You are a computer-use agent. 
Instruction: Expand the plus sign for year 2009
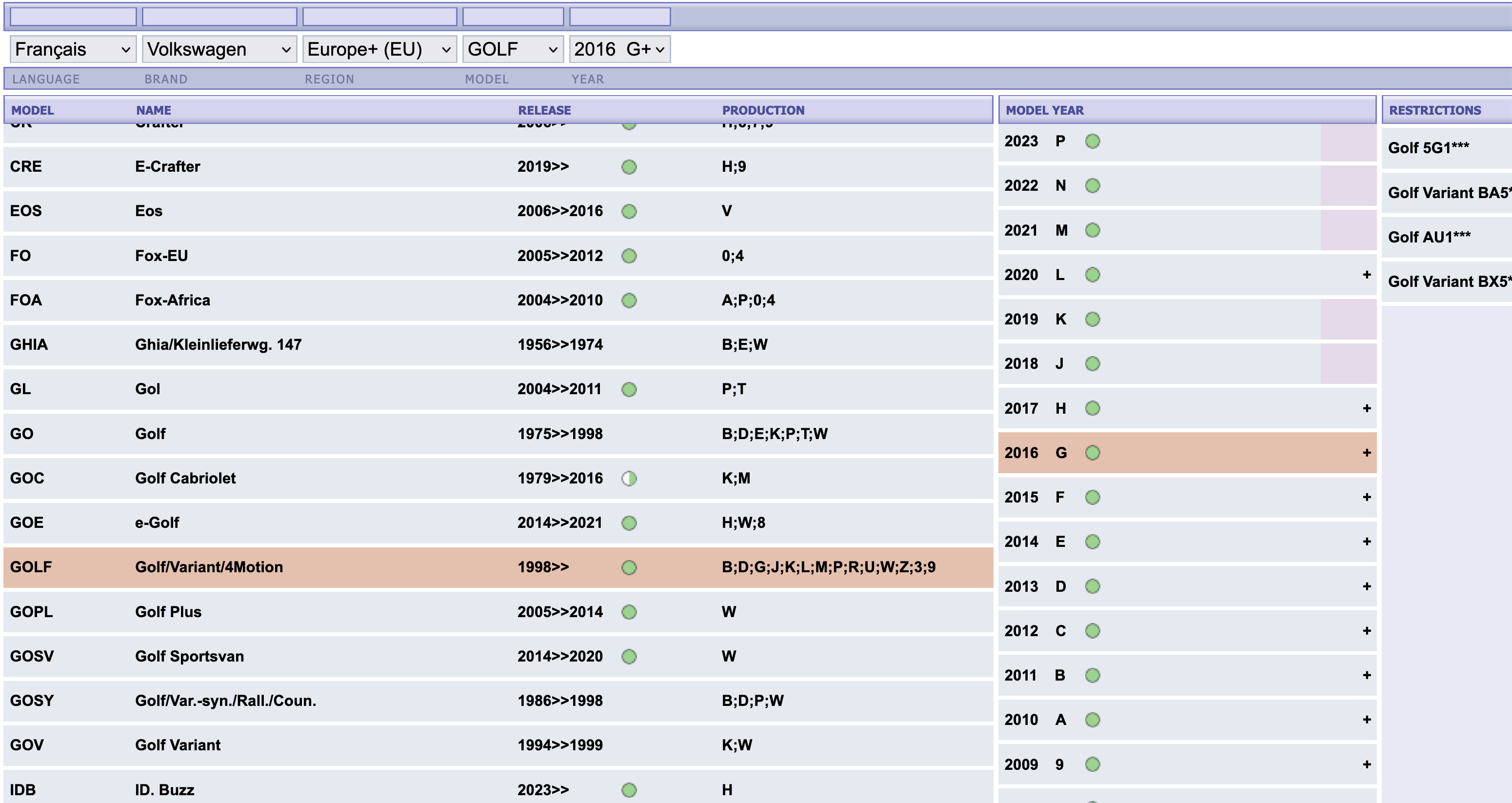coord(1367,764)
